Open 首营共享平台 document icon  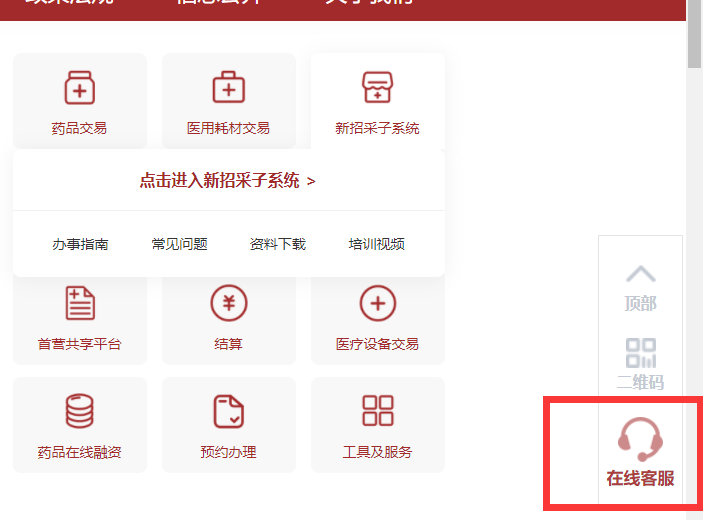[x=79, y=303]
